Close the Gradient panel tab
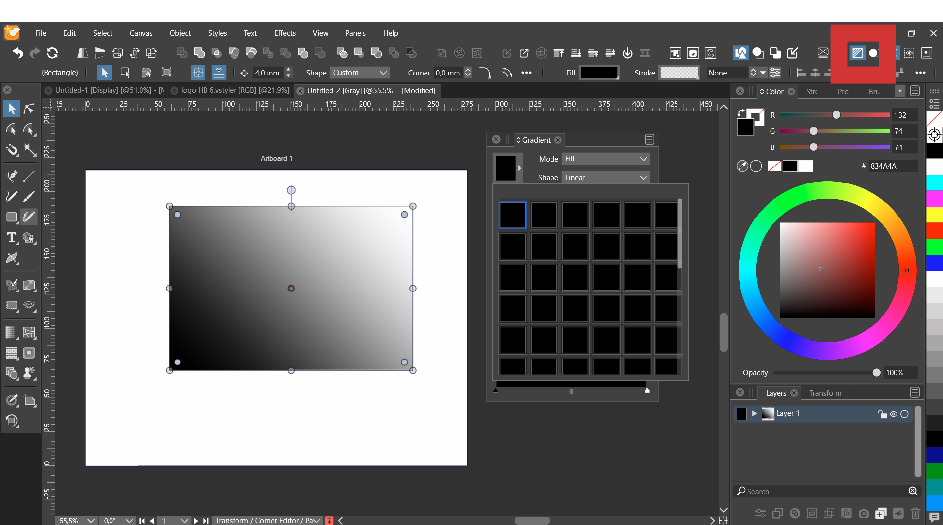Image resolution: width=943 pixels, height=525 pixels. pos(558,140)
